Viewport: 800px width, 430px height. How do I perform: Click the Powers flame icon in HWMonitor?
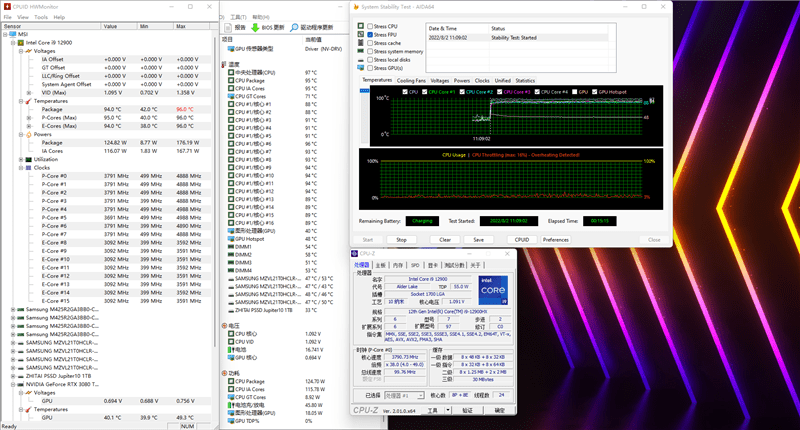(29, 135)
